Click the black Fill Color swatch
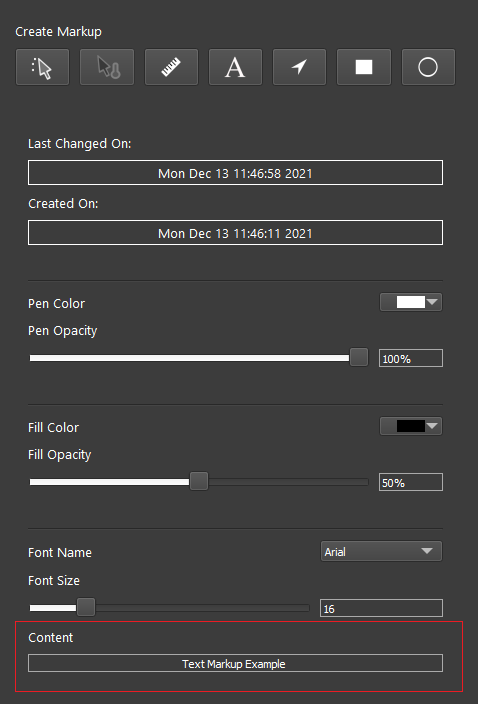The width and height of the screenshot is (478, 704). click(411, 426)
